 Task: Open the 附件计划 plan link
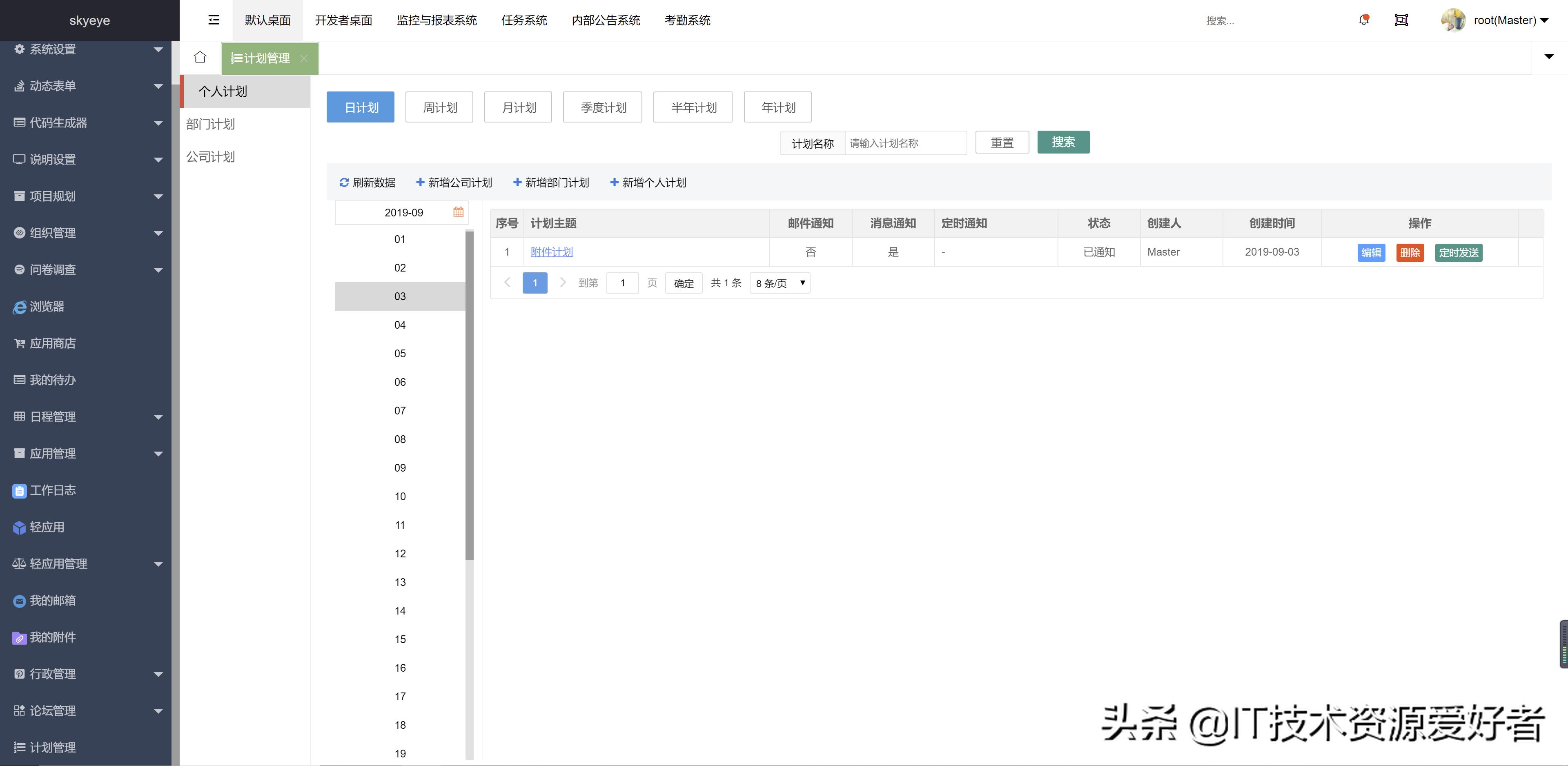coord(551,252)
